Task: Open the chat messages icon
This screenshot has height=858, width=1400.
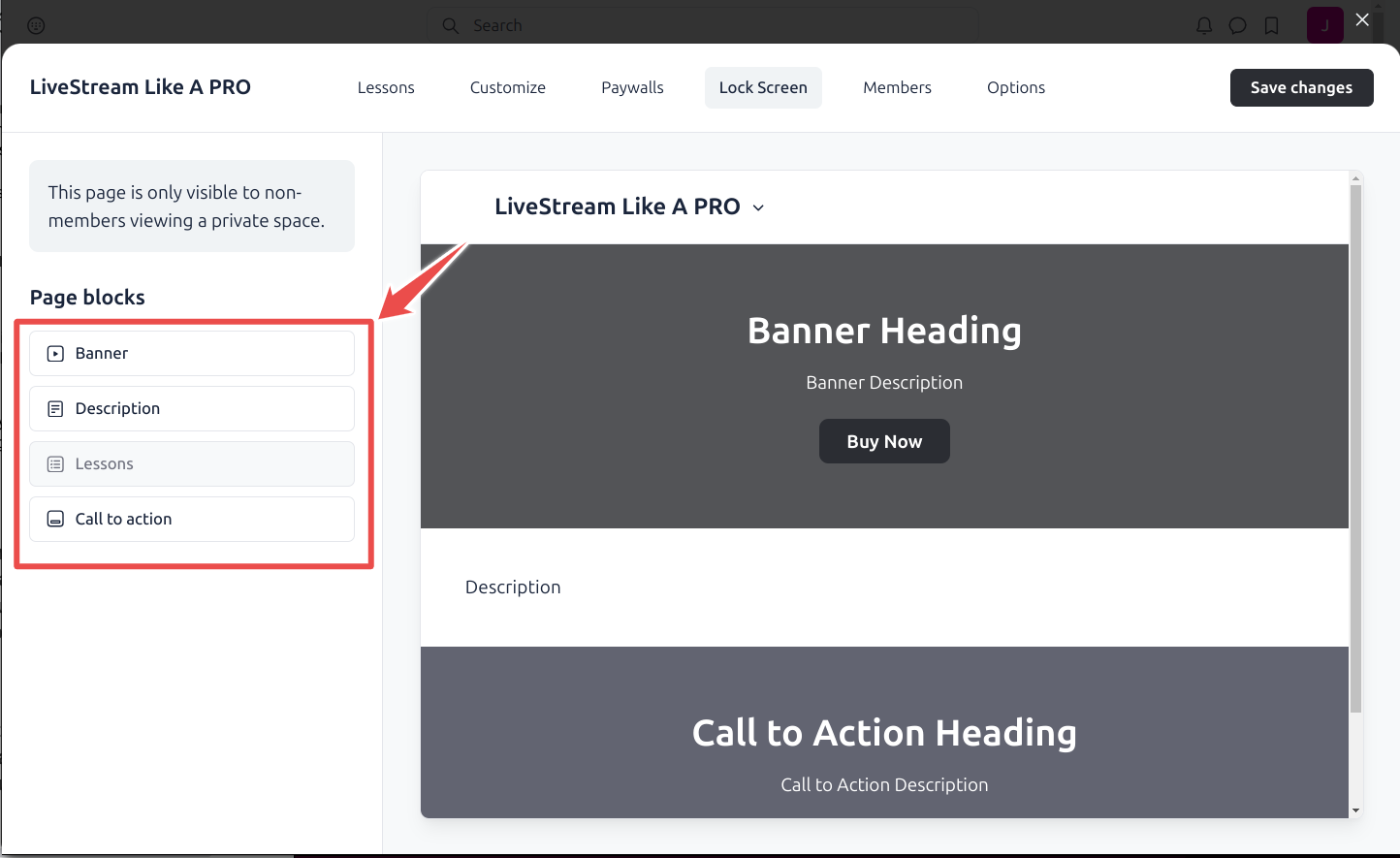Action: pyautogui.click(x=1238, y=26)
